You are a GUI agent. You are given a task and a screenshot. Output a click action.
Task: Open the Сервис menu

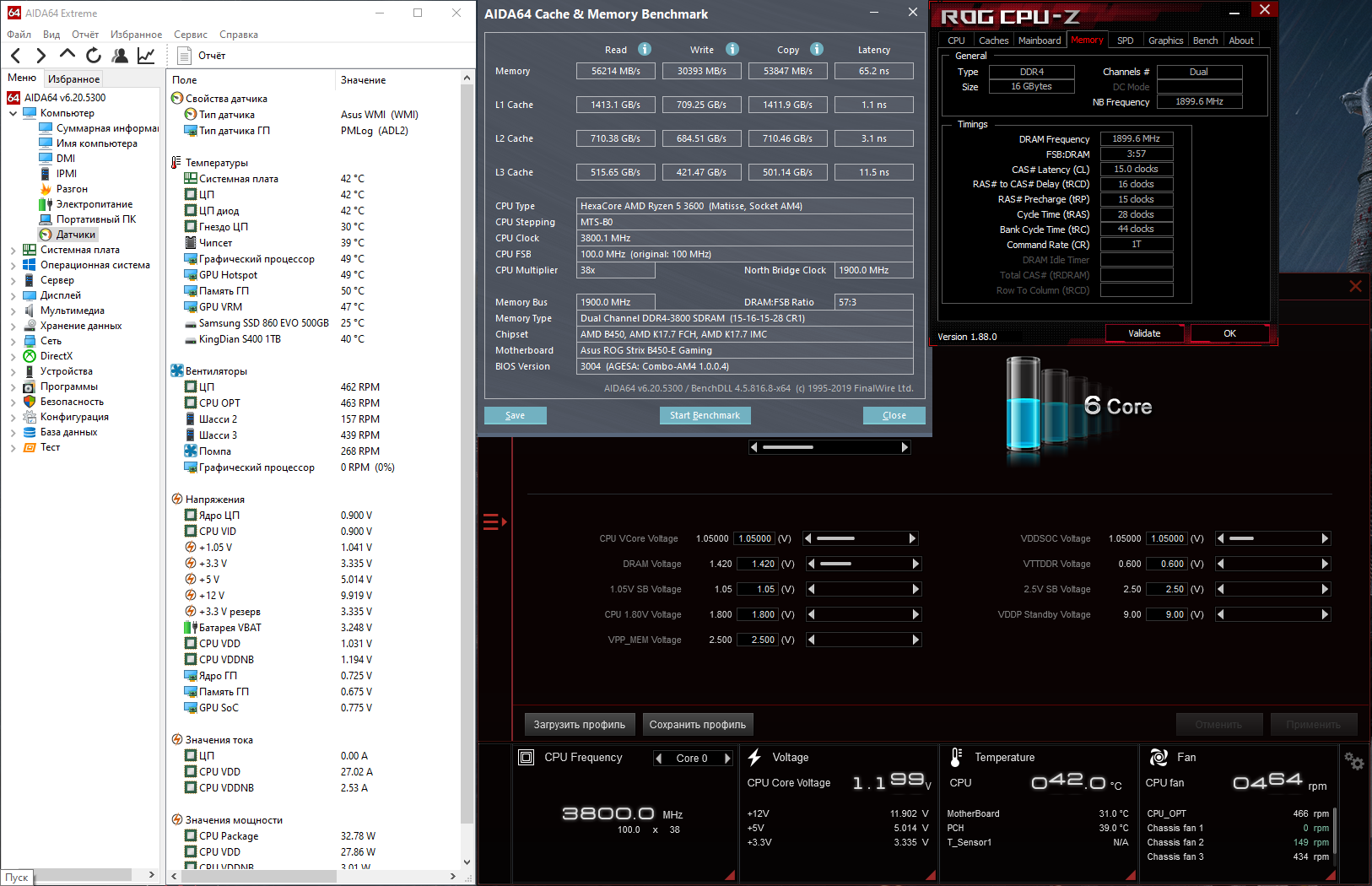(191, 35)
